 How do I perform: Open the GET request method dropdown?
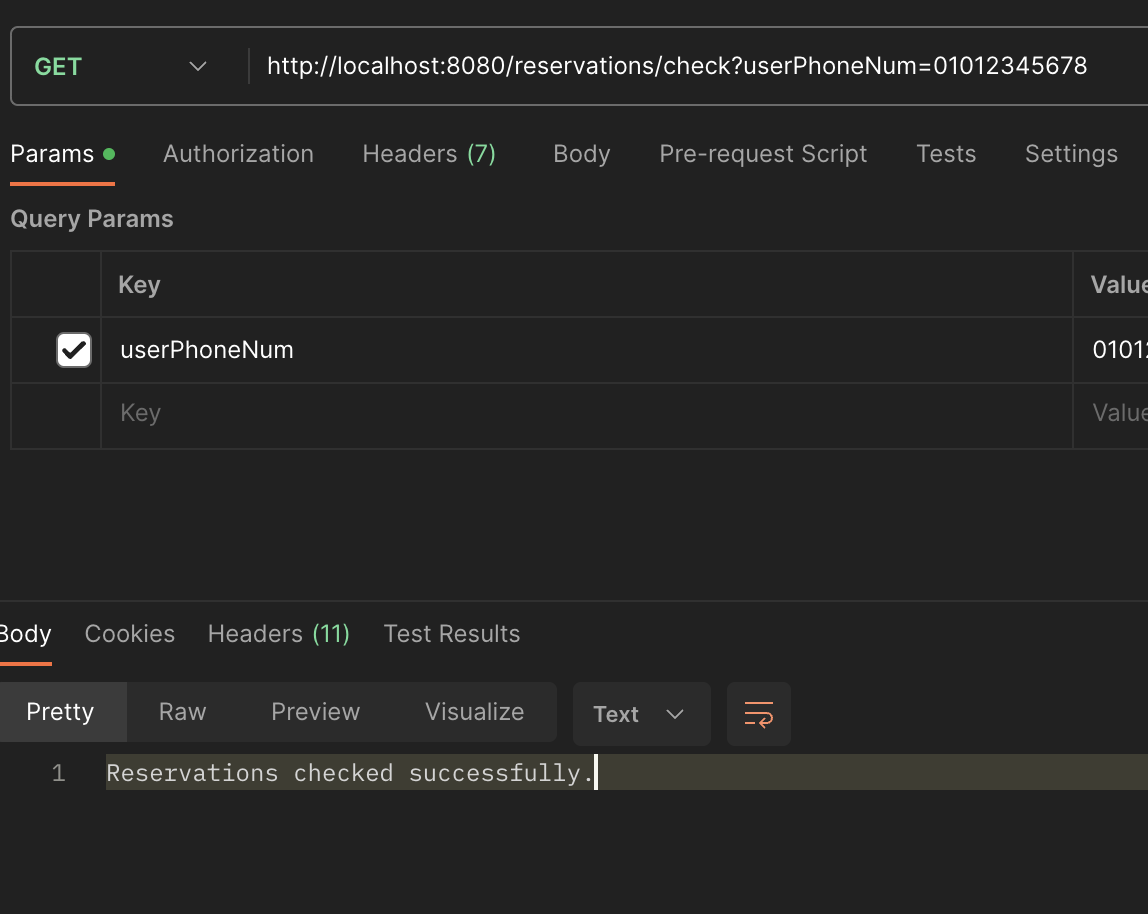[197, 65]
